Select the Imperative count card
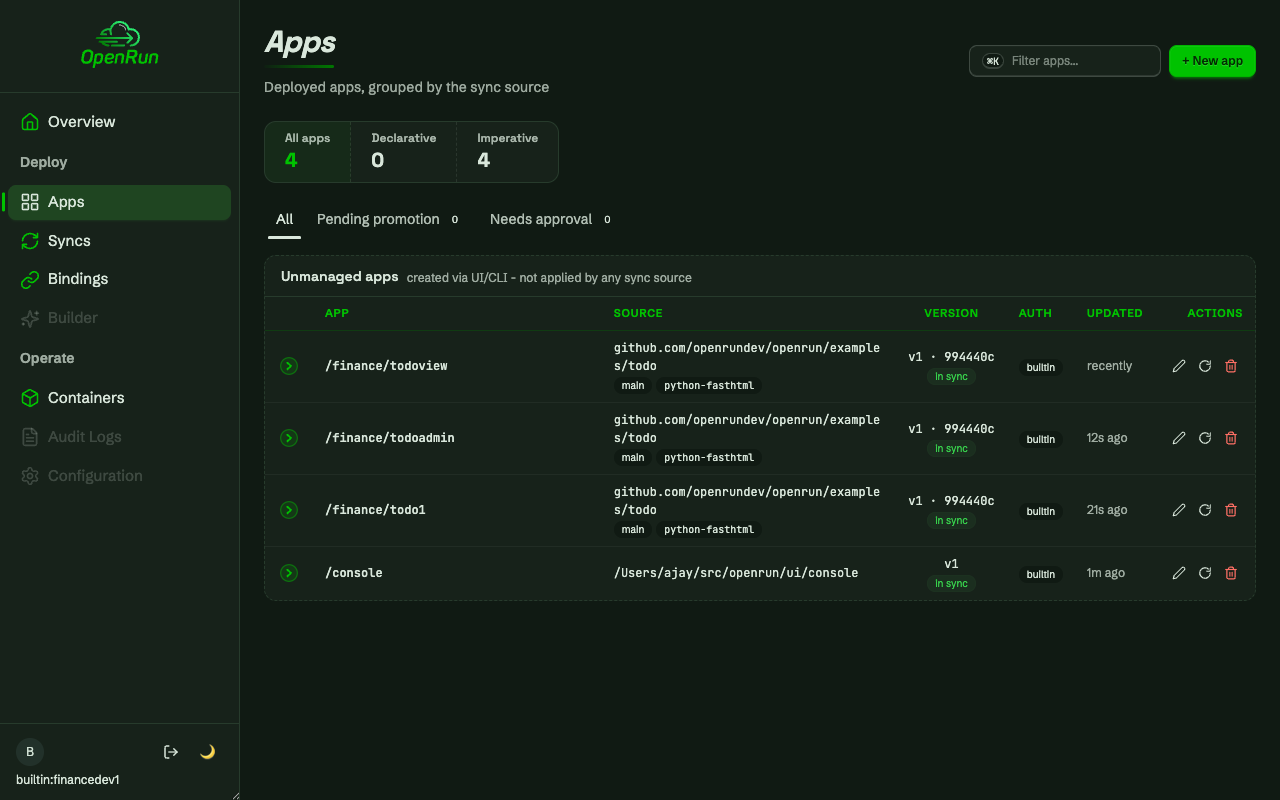Image resolution: width=1280 pixels, height=800 pixels. (x=507, y=152)
